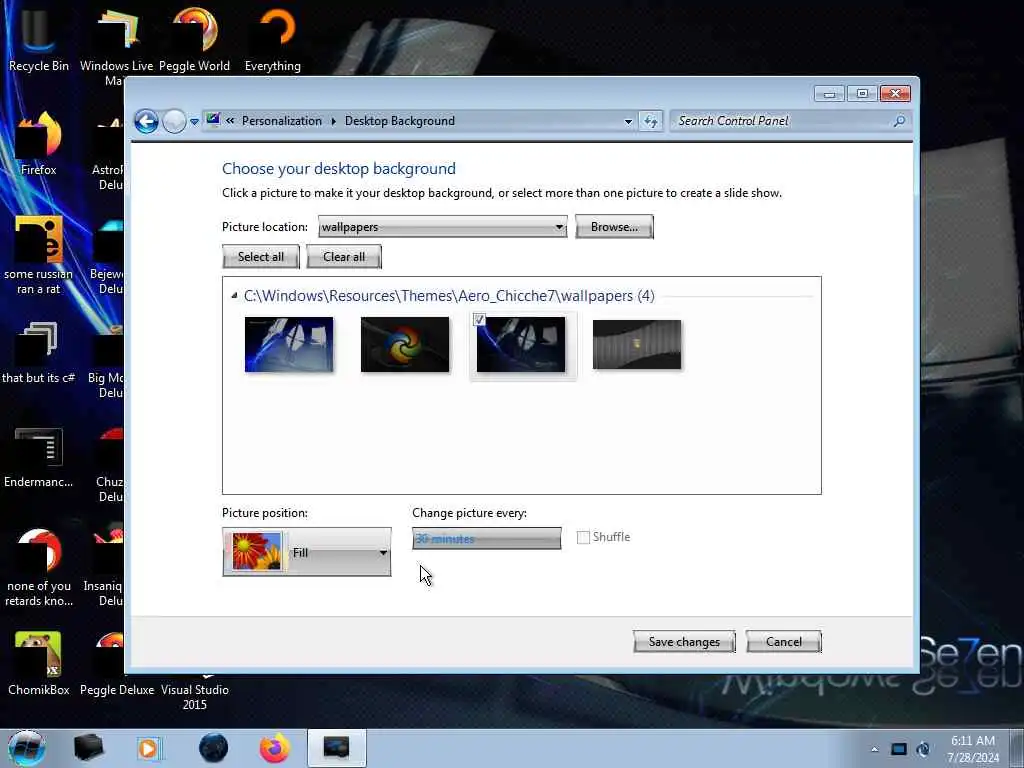Open media player taskbar icon
This screenshot has height=768, width=1024.
pyautogui.click(x=148, y=748)
